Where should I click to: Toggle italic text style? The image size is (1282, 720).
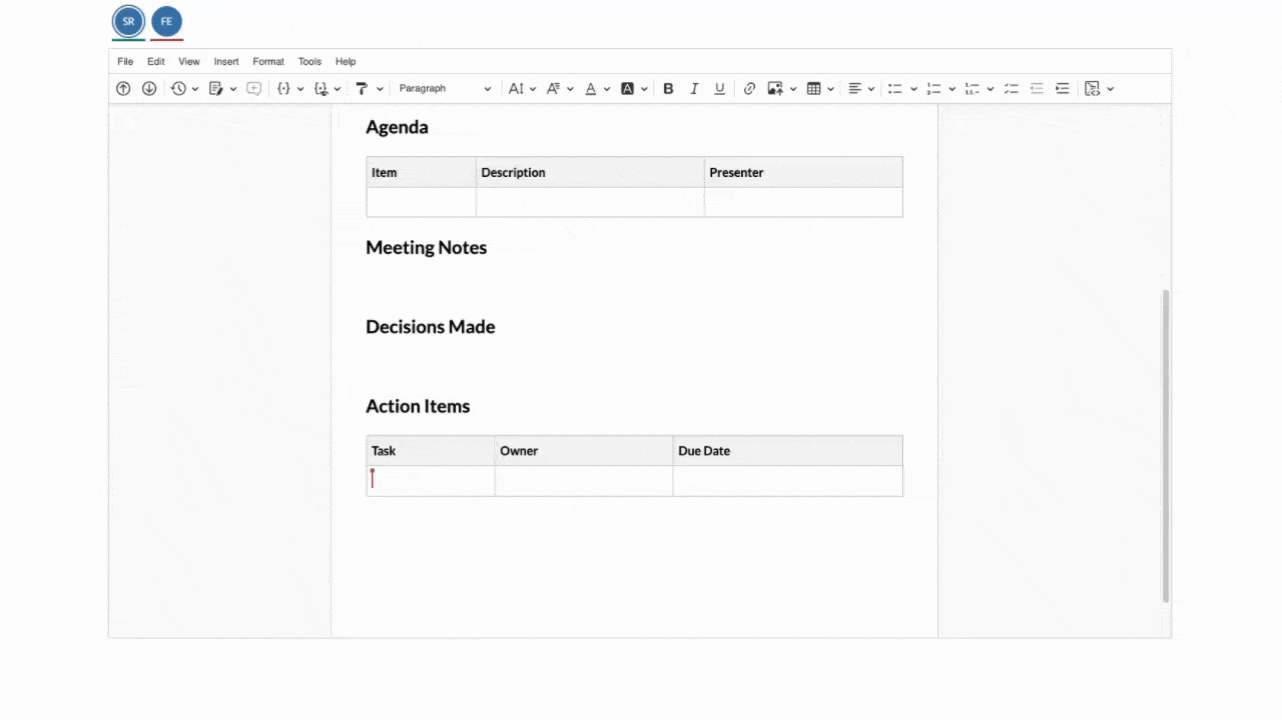694,89
